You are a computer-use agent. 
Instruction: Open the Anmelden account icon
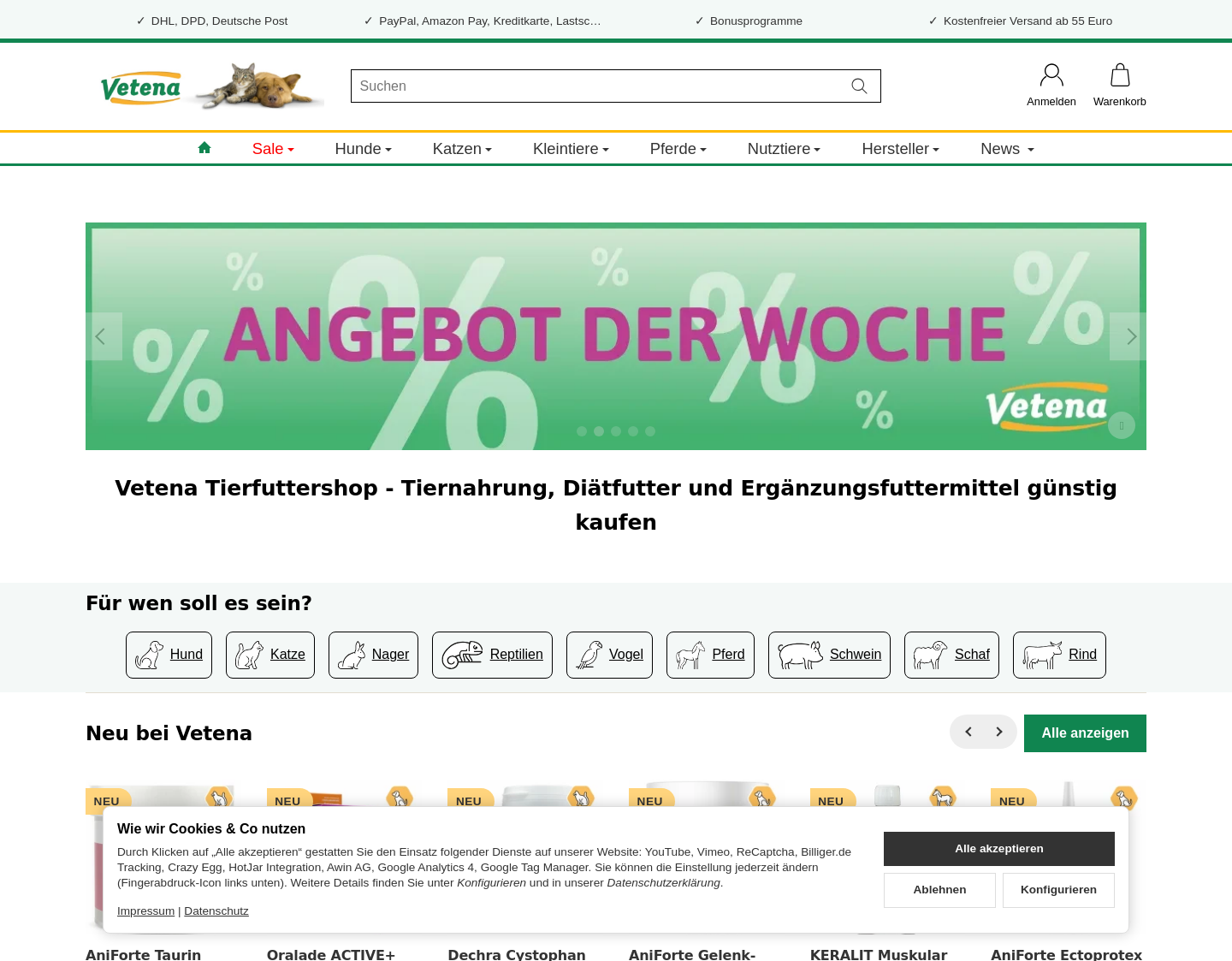click(1051, 85)
